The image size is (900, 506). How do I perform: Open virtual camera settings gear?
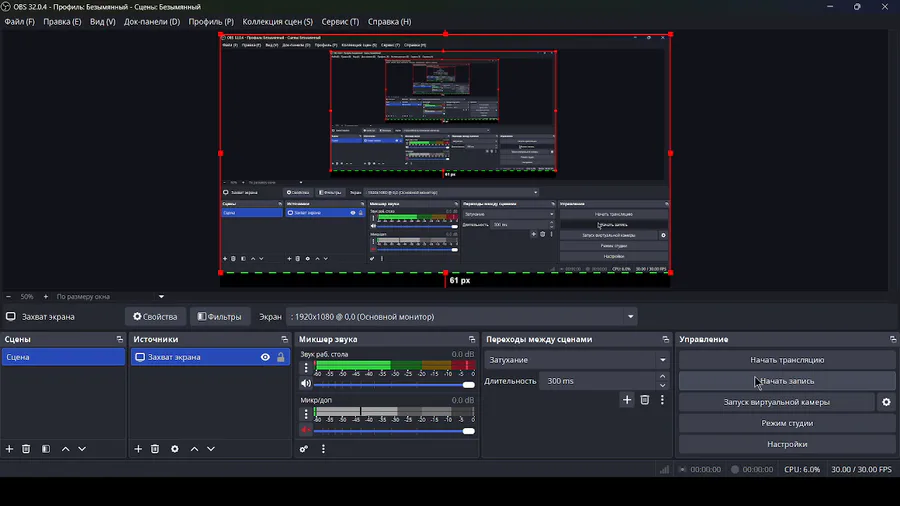886,402
